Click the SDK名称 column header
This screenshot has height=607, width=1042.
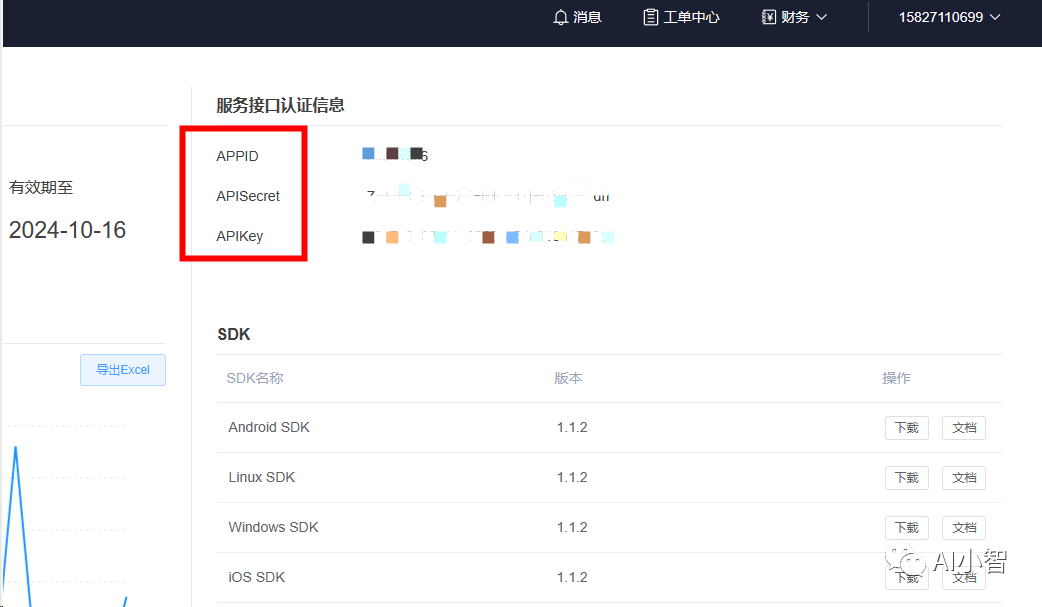255,378
